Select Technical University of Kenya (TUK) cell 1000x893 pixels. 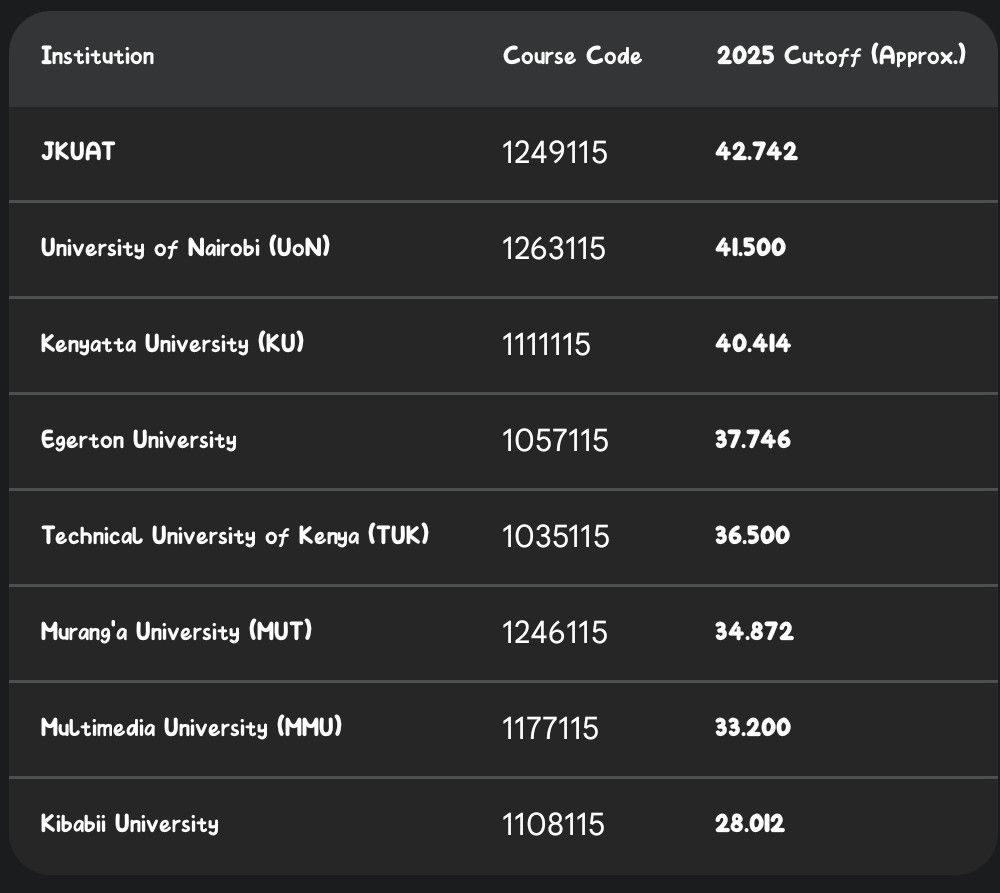(x=235, y=535)
